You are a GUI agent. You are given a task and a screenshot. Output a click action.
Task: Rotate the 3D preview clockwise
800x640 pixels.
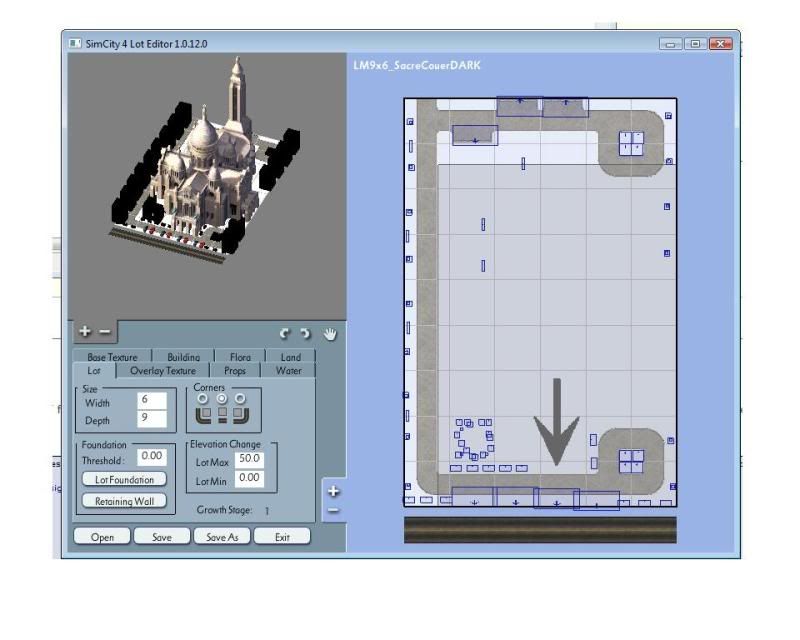[x=305, y=334]
